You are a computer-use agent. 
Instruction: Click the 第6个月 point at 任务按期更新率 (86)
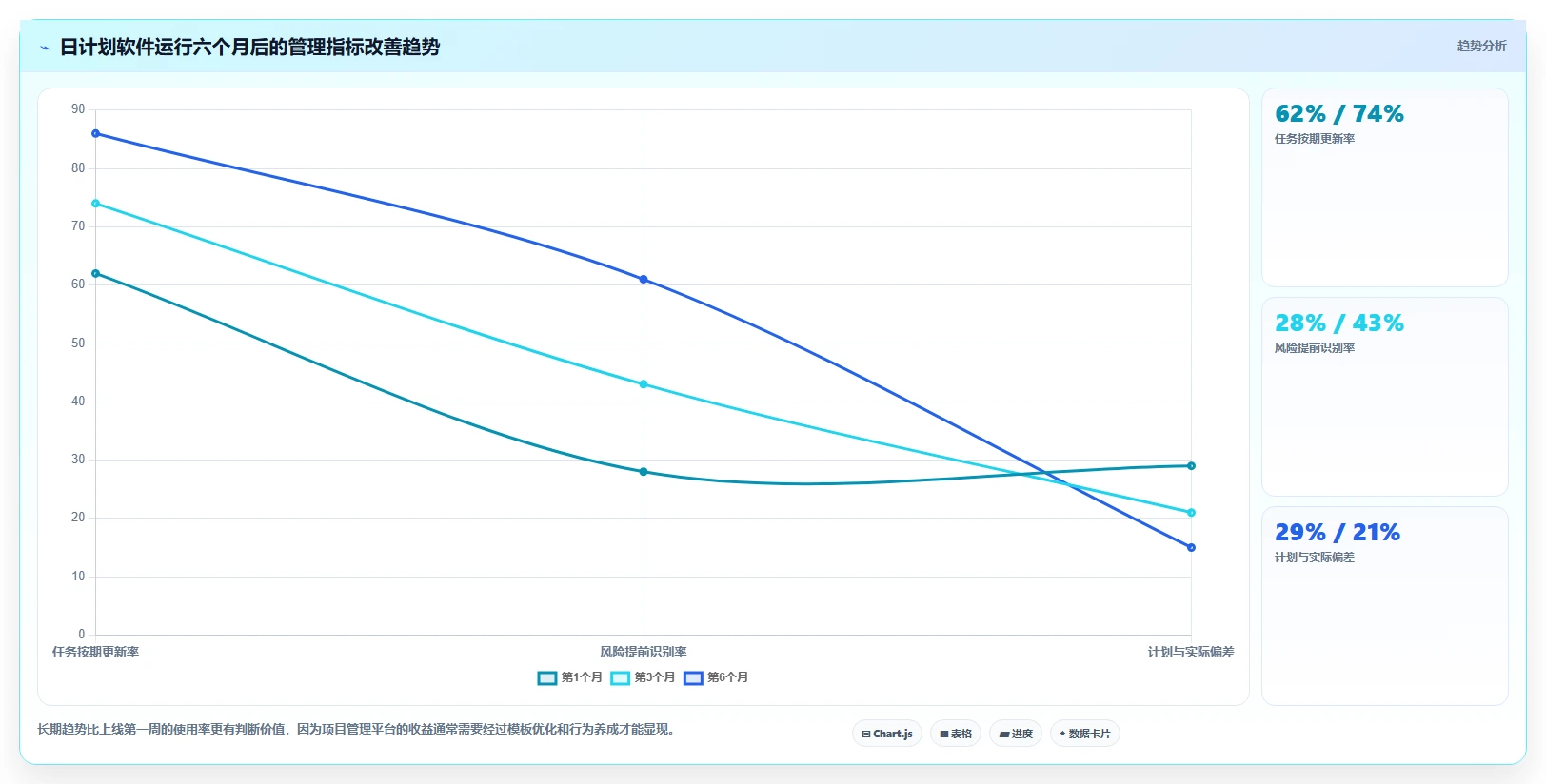coord(95,134)
